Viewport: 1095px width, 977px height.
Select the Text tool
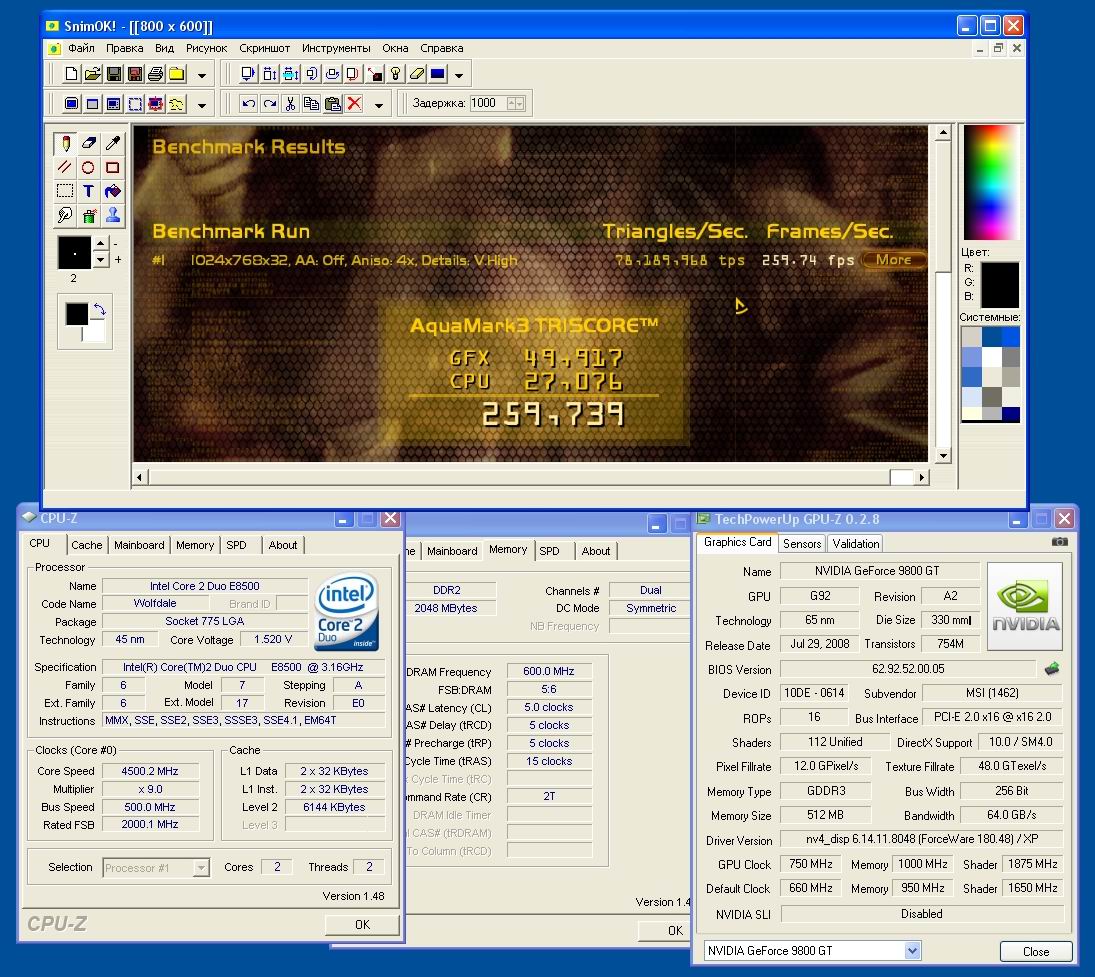tap(88, 191)
